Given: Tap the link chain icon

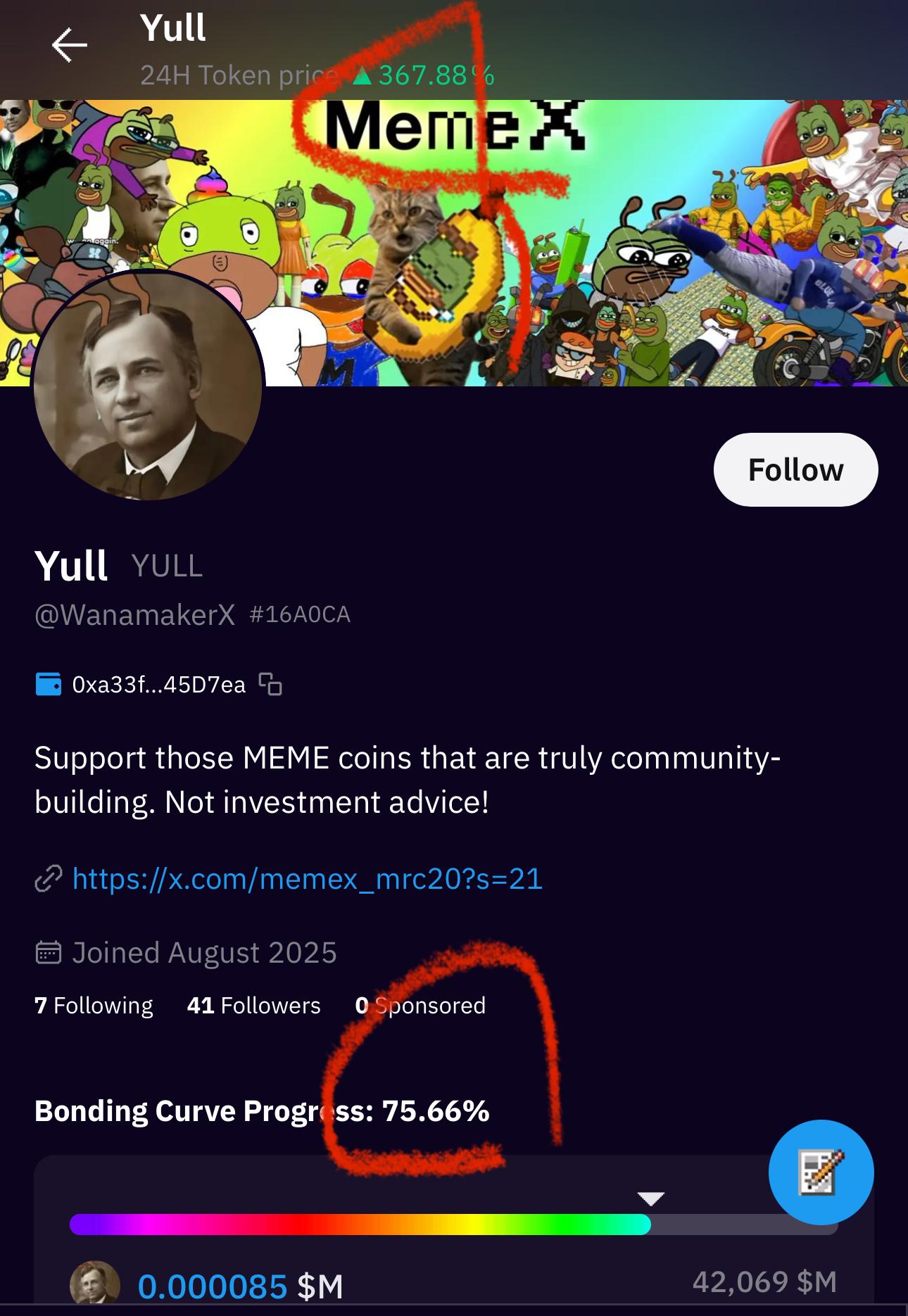Looking at the screenshot, I should pos(49,879).
